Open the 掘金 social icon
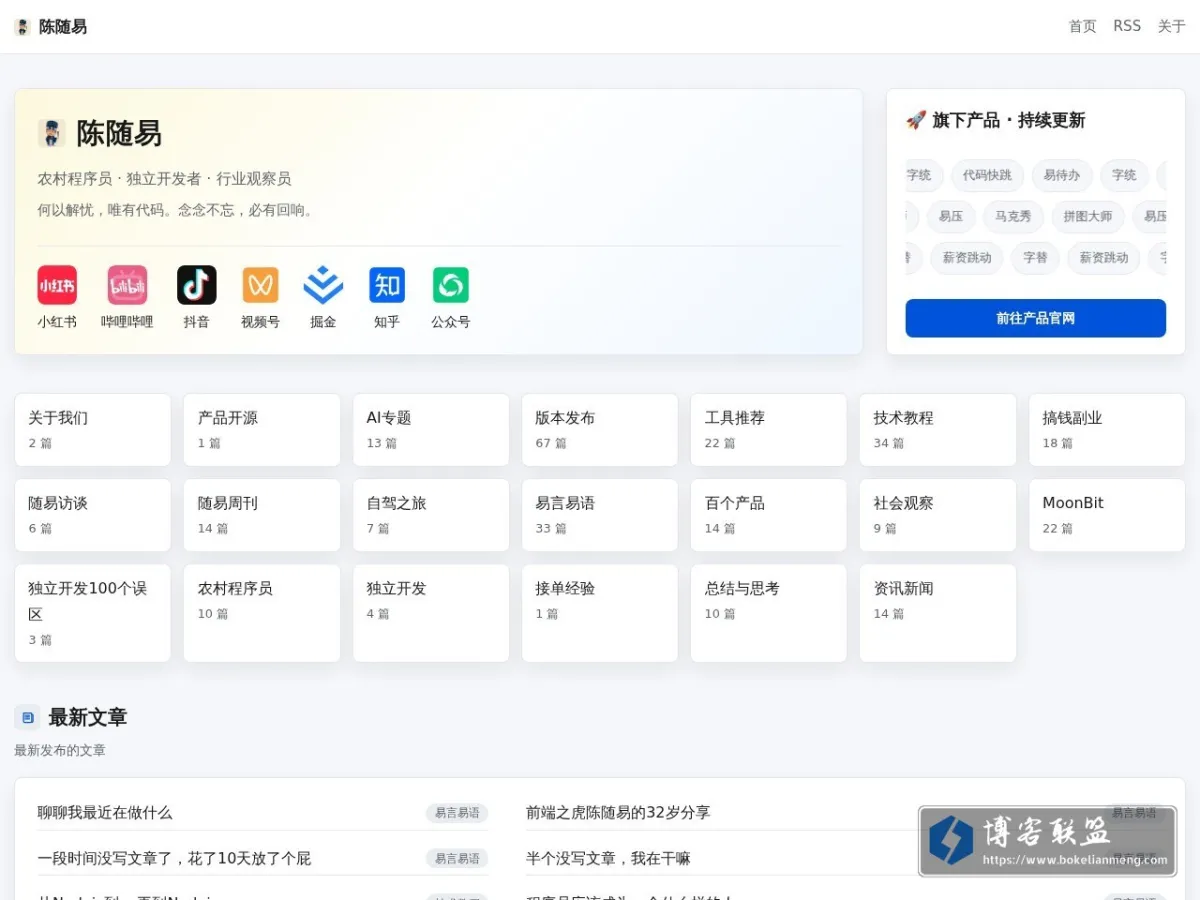This screenshot has width=1200, height=900. [x=323, y=285]
